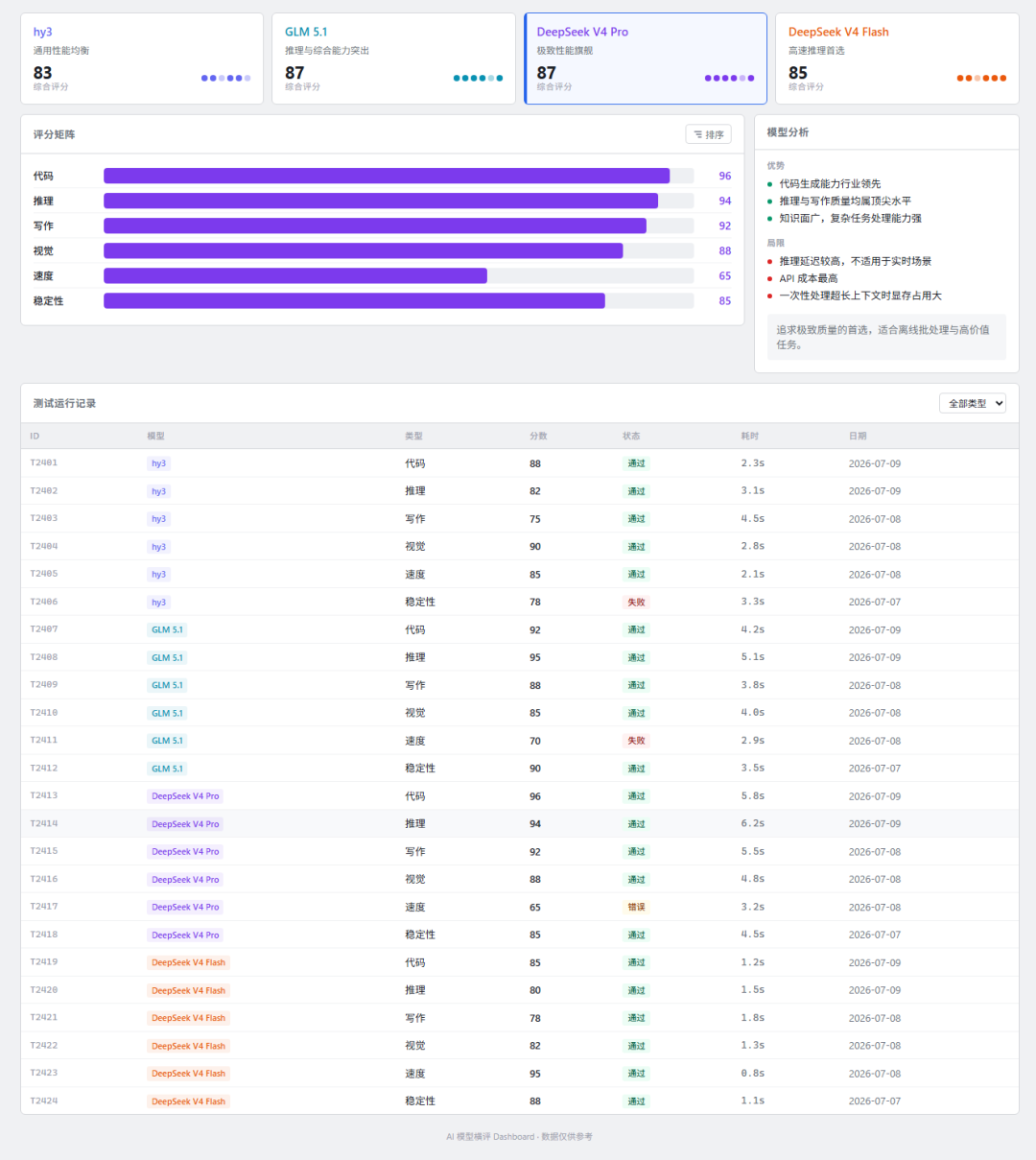
Task: Open the 全部类型 type filter dropdown
Action: point(972,403)
